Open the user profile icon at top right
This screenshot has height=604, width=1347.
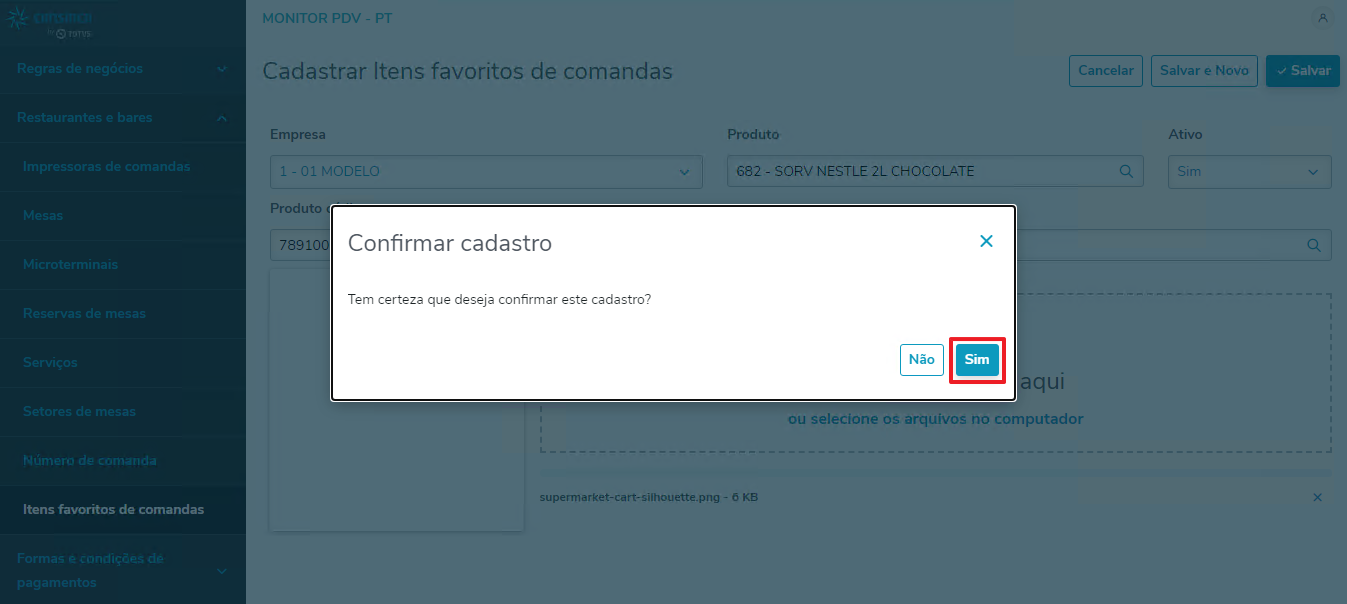(1323, 19)
